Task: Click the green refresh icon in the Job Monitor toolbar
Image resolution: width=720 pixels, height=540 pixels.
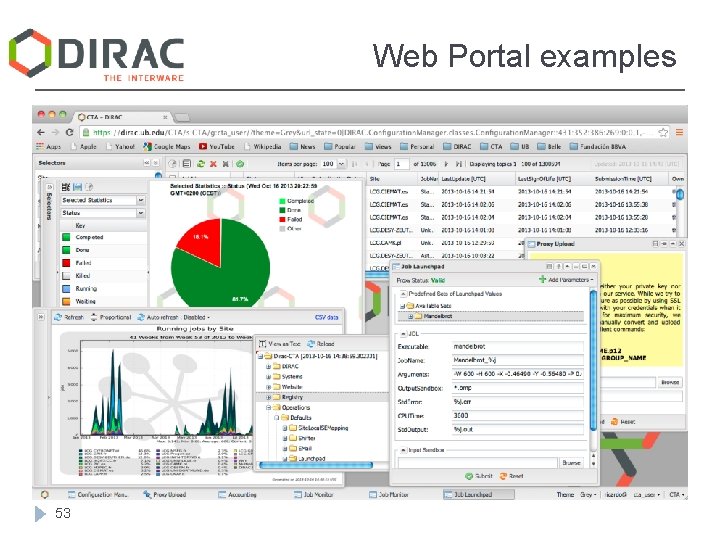Action: [201, 163]
